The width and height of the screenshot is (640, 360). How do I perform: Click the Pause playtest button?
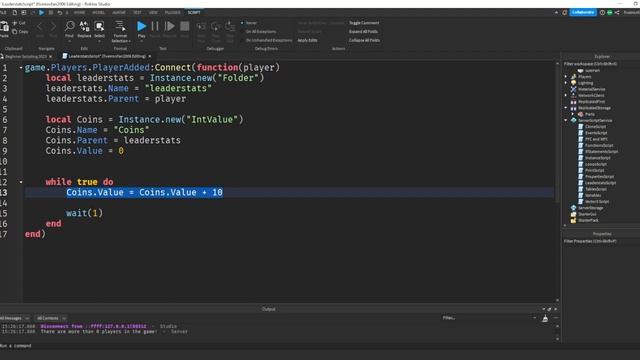(155, 27)
